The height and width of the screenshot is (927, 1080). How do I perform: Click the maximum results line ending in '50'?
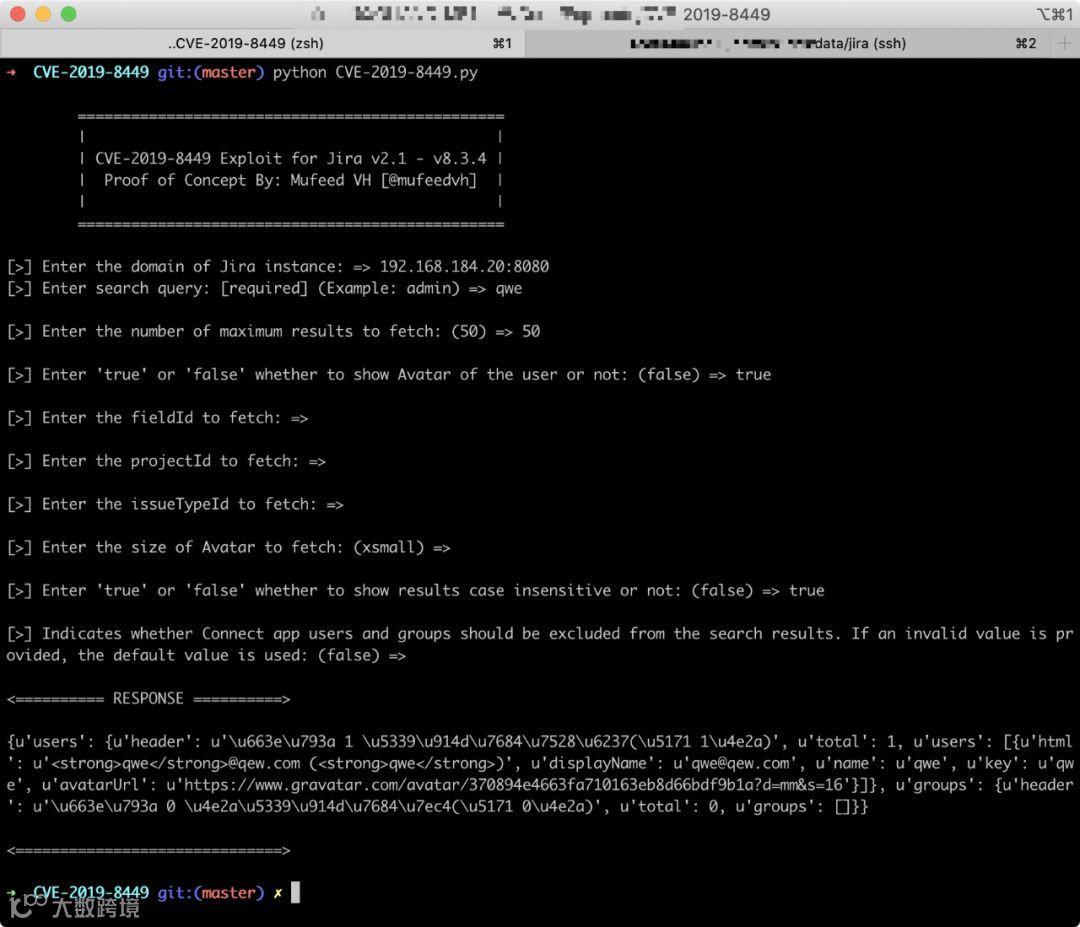(273, 331)
